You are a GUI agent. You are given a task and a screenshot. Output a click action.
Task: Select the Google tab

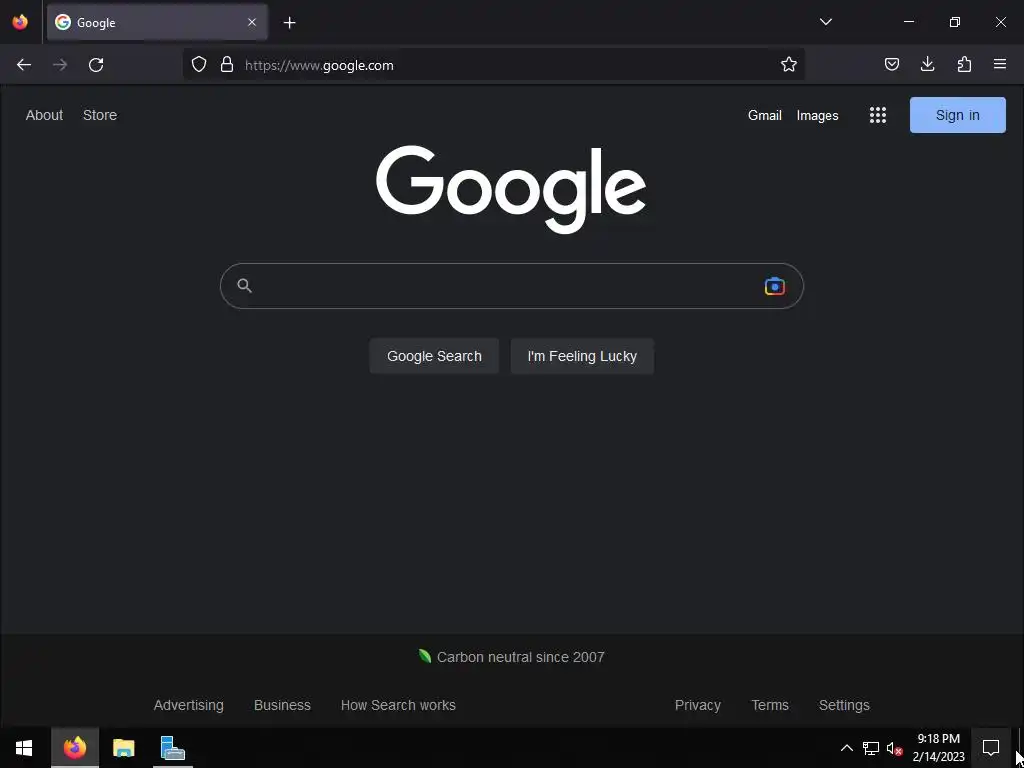157,22
